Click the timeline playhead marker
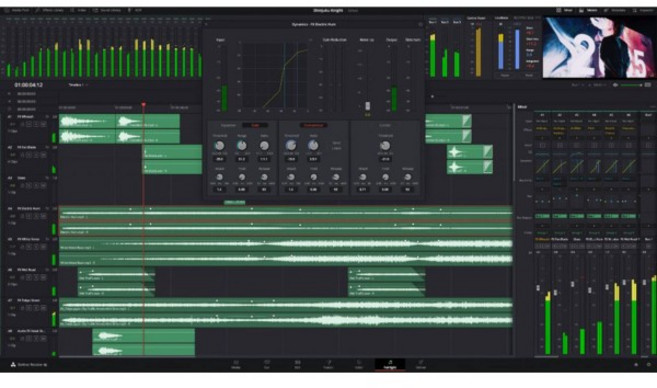This screenshot has height=388, width=657. pyautogui.click(x=143, y=105)
